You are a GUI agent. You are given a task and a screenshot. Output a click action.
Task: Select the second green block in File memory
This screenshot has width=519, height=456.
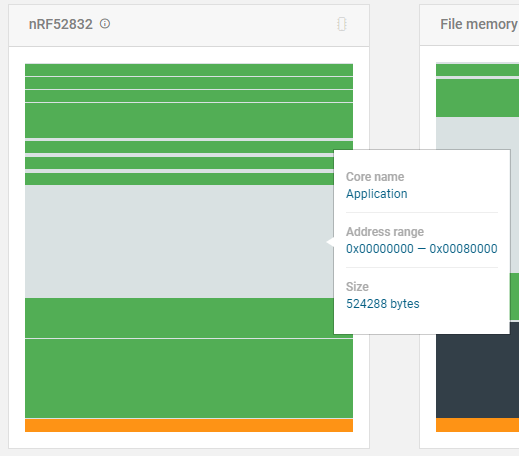(x=477, y=98)
